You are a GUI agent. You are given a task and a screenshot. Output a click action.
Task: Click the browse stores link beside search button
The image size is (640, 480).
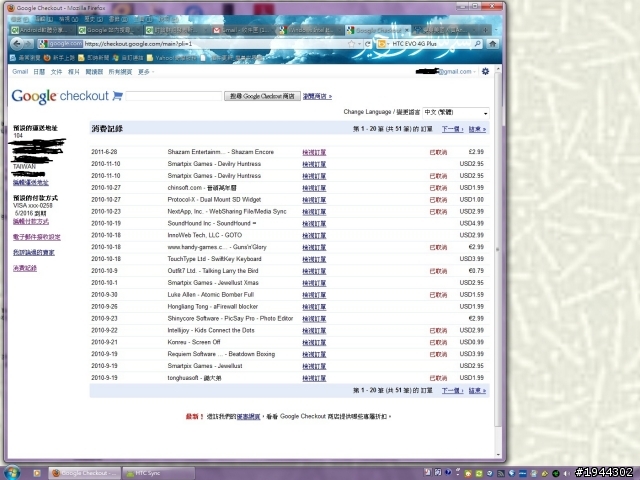(317, 96)
